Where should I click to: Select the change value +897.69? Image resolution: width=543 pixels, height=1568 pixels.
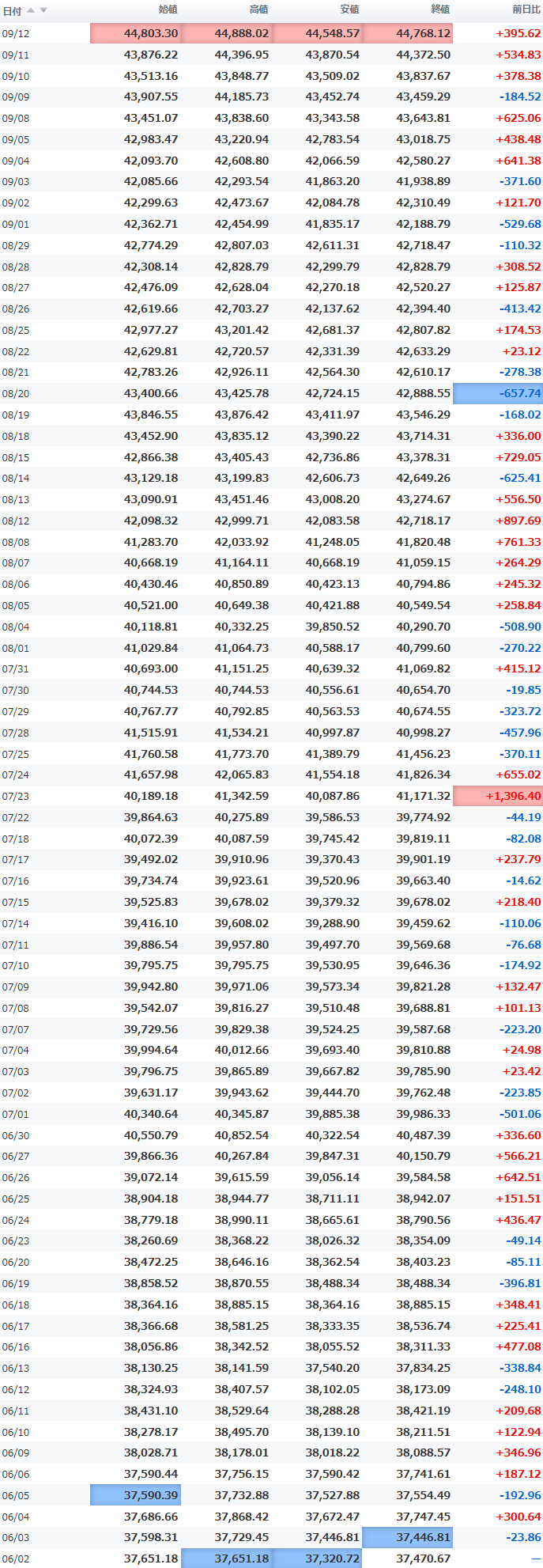coord(518,521)
